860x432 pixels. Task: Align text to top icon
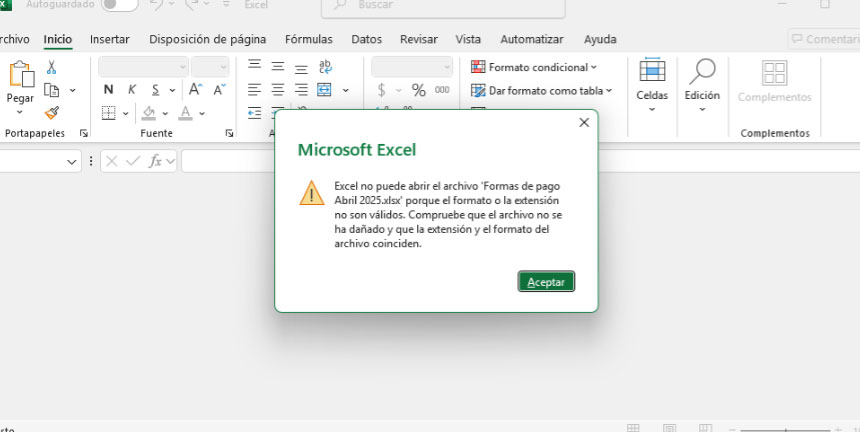coord(254,65)
